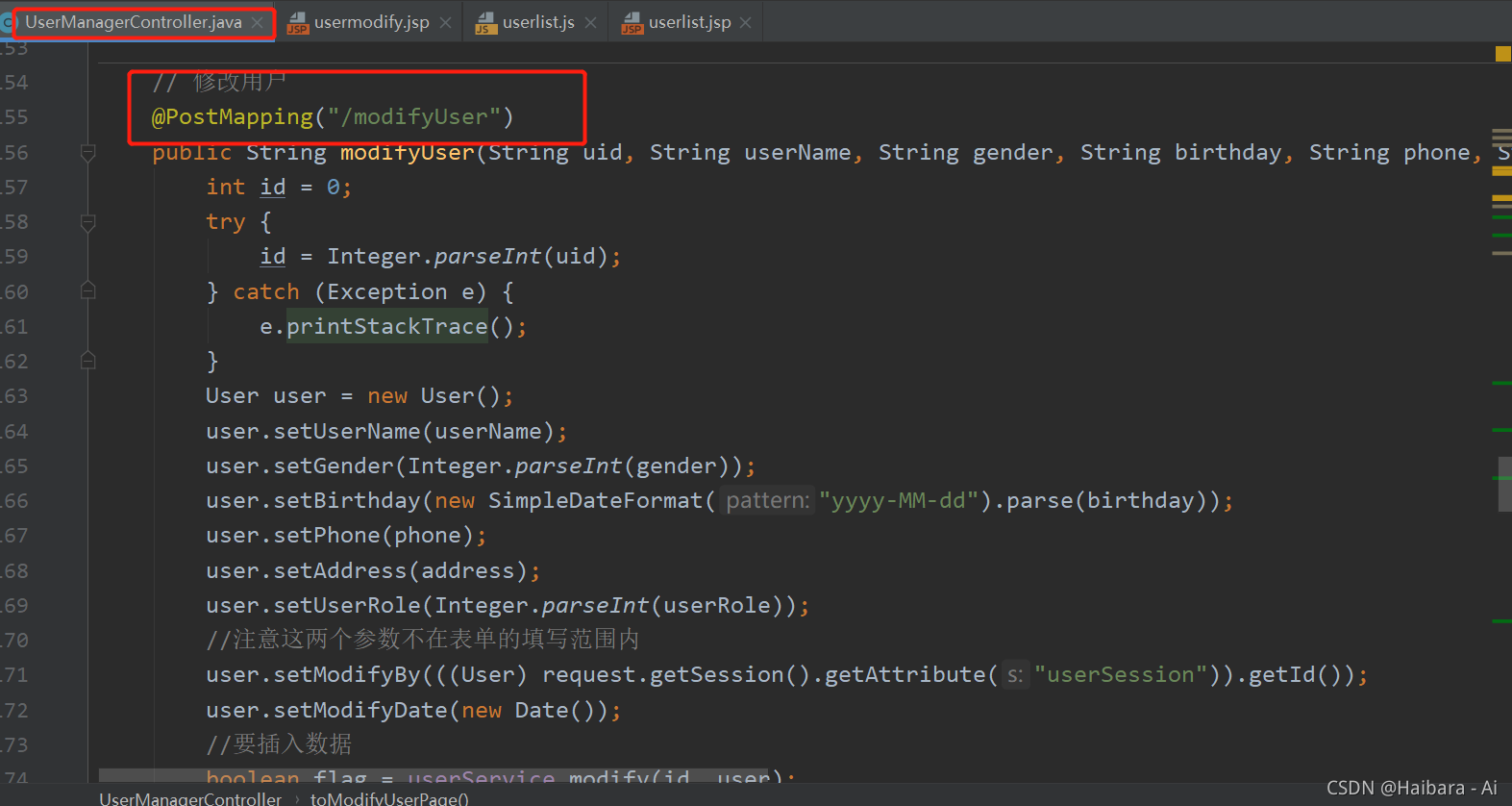Click user.setUserName(userName) line
This screenshot has width=1512, height=806.
pyautogui.click(x=386, y=432)
